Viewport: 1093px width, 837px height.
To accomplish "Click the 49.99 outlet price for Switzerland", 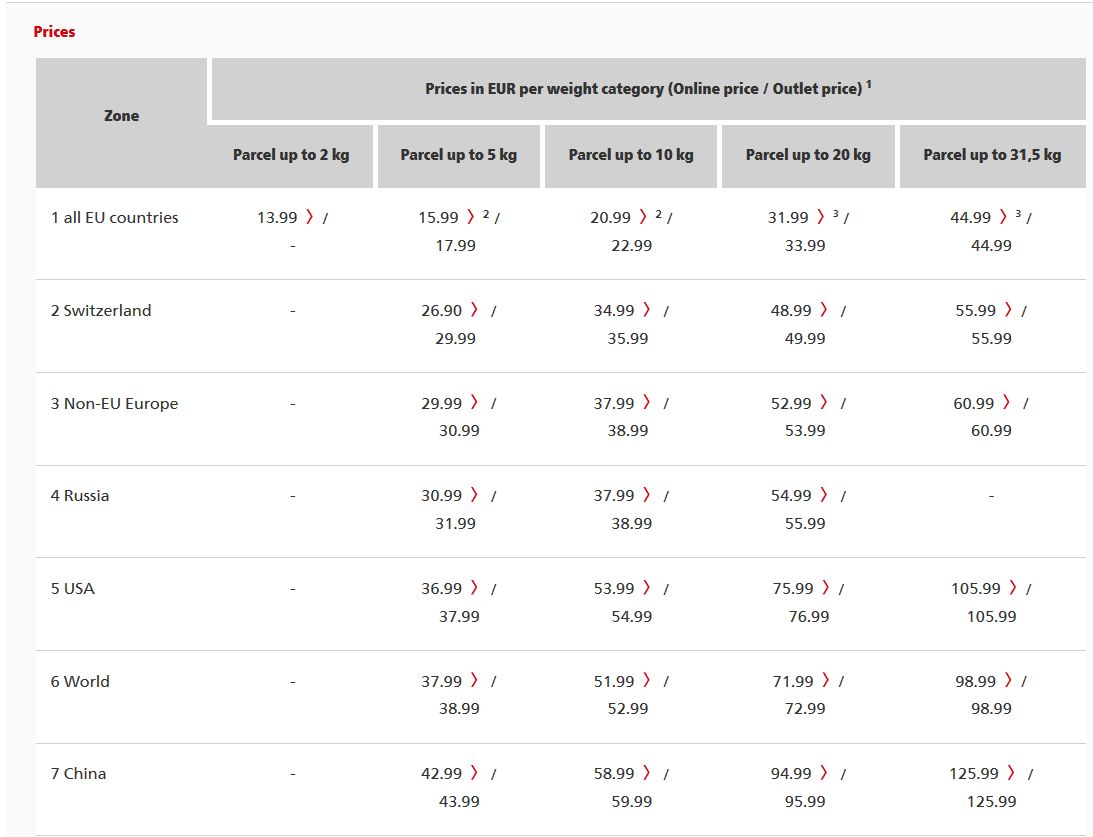I will click(x=805, y=338).
